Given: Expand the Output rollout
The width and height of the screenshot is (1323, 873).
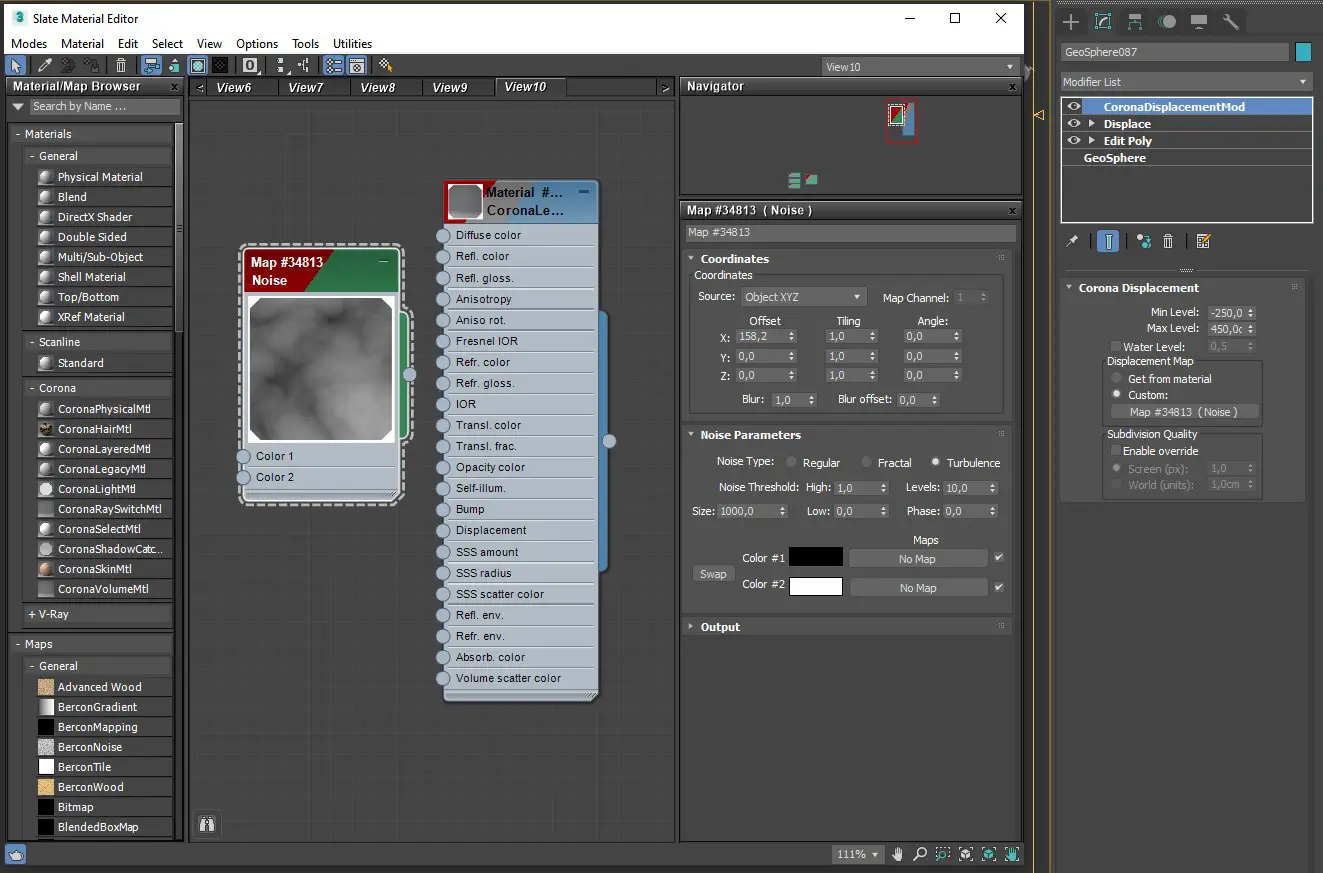Looking at the screenshot, I should point(720,627).
